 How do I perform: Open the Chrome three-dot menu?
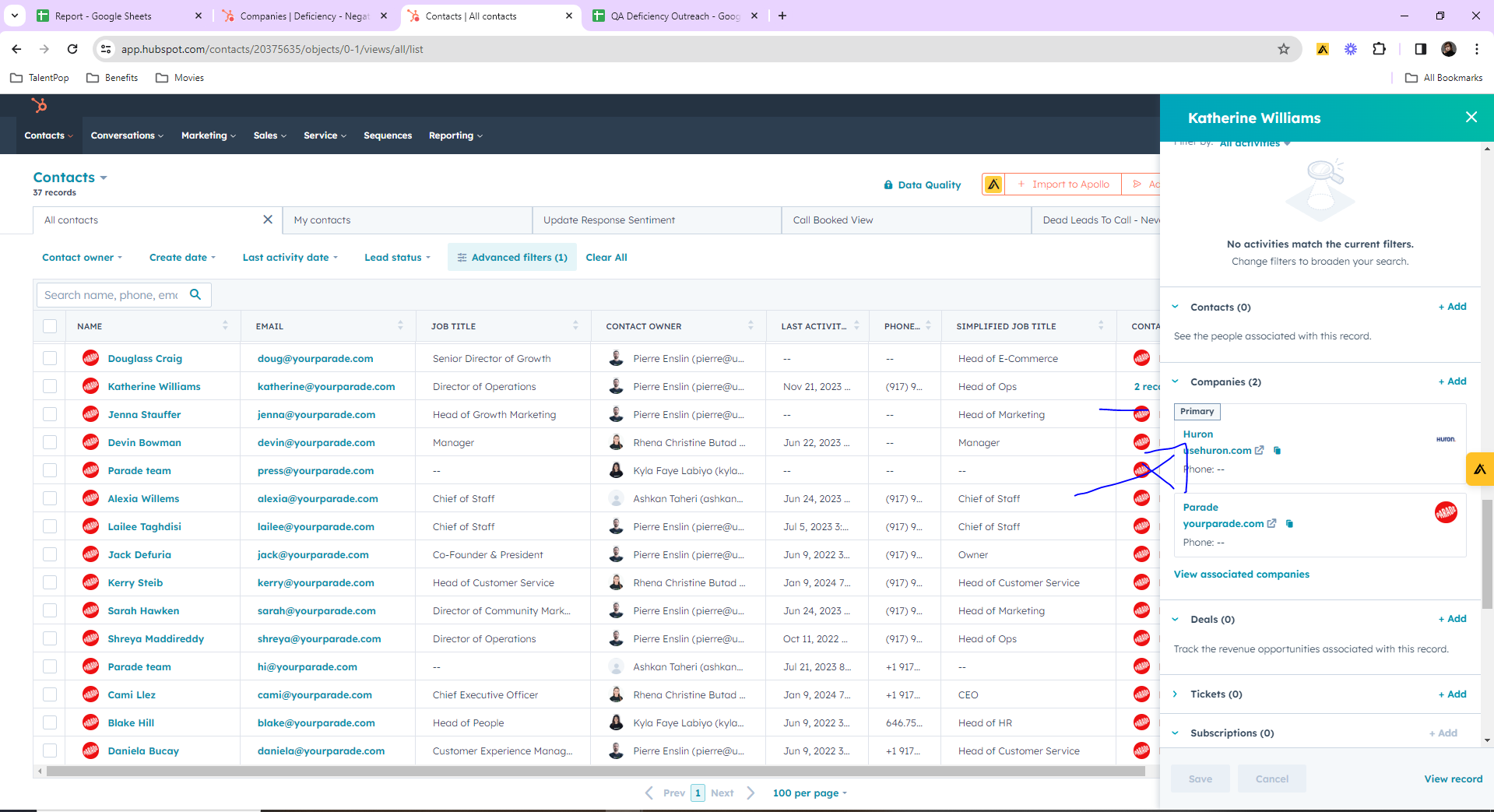[1477, 49]
